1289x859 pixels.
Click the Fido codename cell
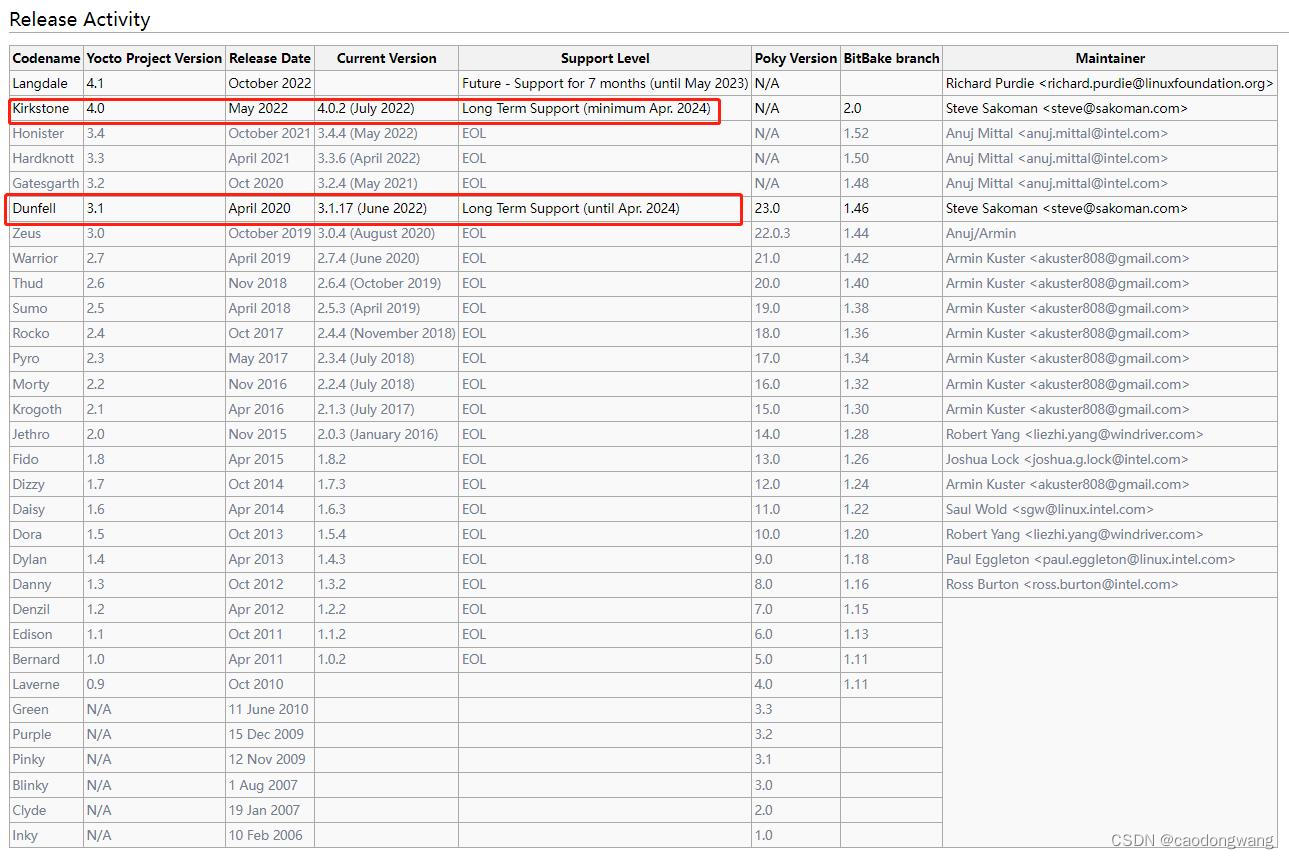[46, 459]
